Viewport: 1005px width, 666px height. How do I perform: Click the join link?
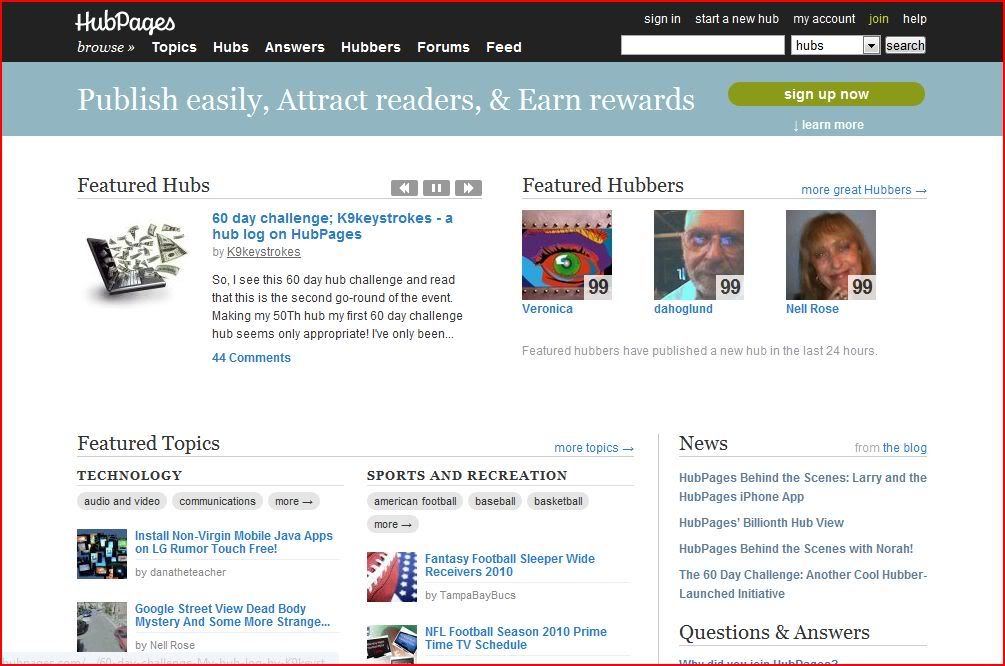pos(879,19)
